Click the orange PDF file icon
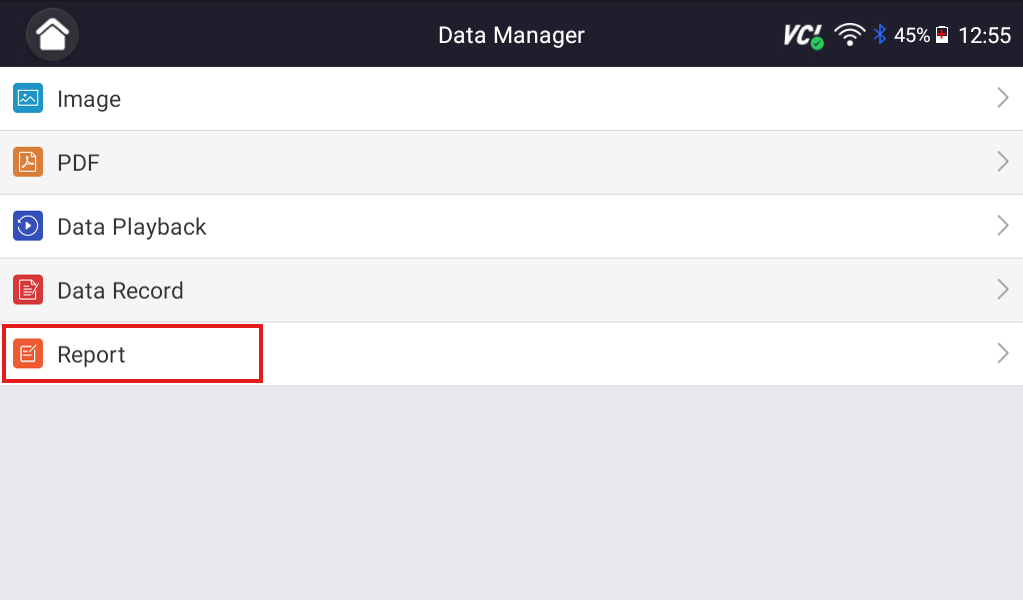Screen dimensions: 1023x600 coord(28,162)
